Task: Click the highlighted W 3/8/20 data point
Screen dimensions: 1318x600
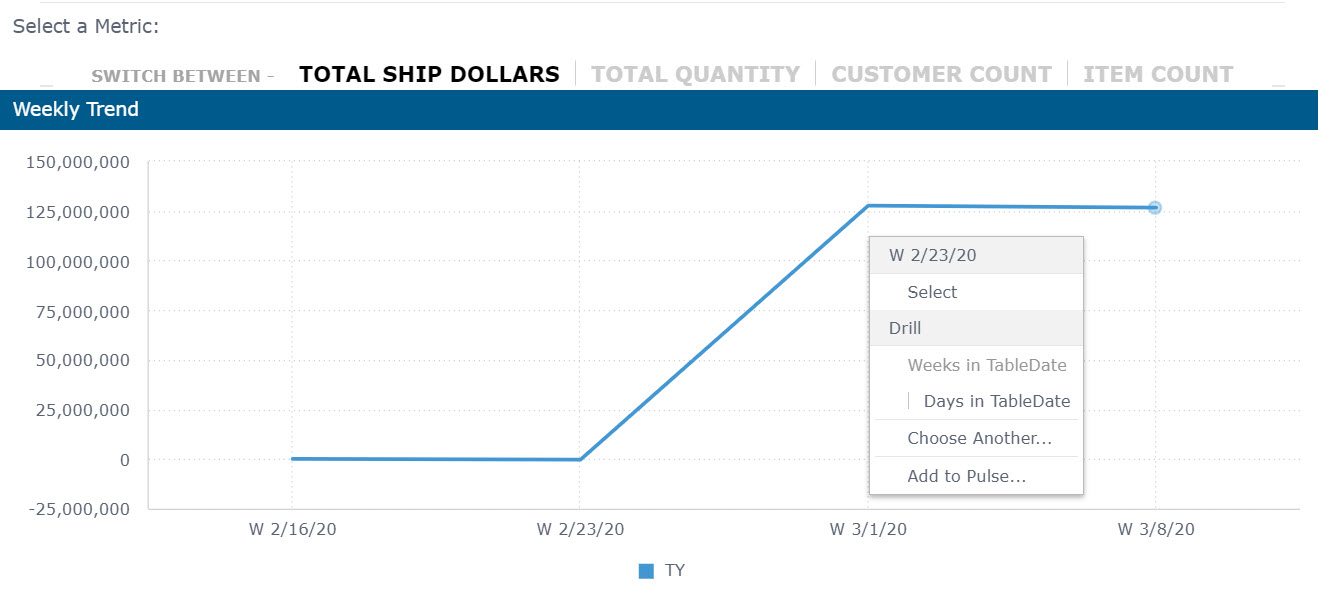Action: click(x=1155, y=208)
